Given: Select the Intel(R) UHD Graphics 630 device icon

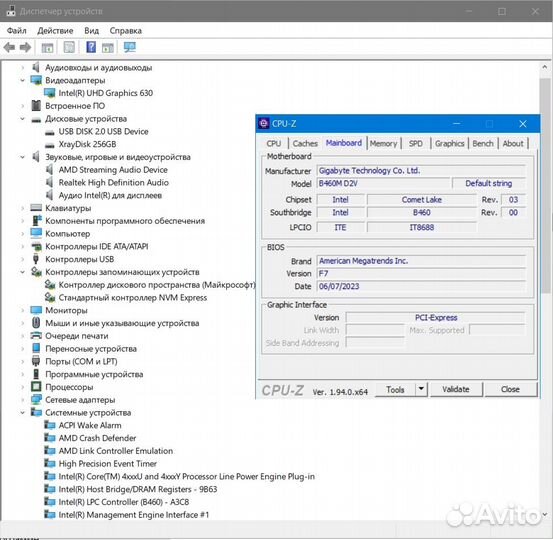Looking at the screenshot, I should [x=50, y=93].
